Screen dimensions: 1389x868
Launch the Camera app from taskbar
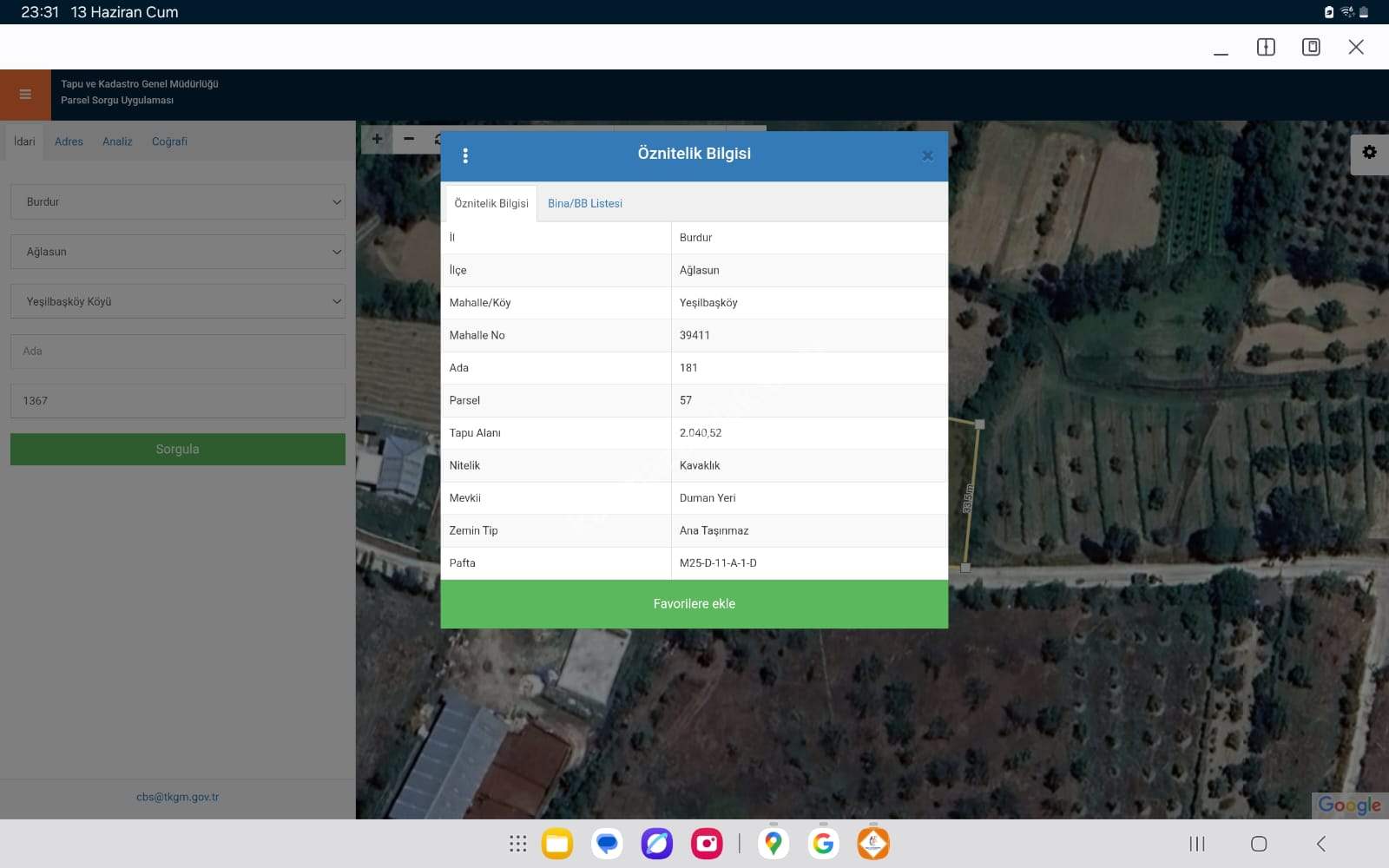click(707, 844)
